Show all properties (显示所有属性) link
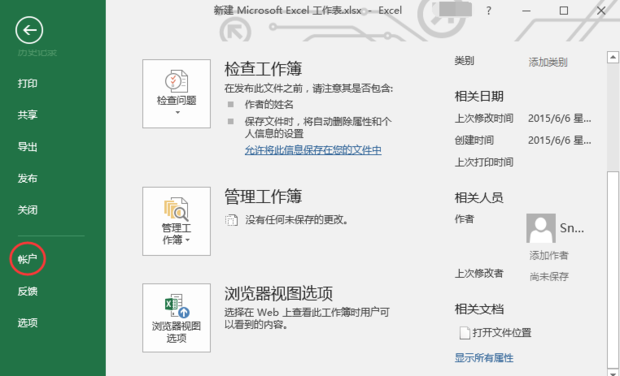The image size is (620, 376). pos(484,358)
